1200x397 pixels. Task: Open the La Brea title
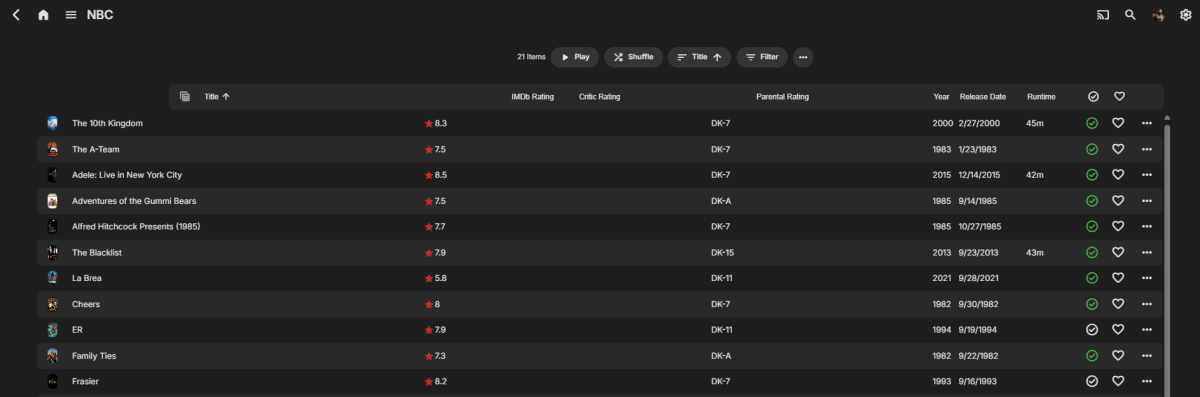pos(87,278)
